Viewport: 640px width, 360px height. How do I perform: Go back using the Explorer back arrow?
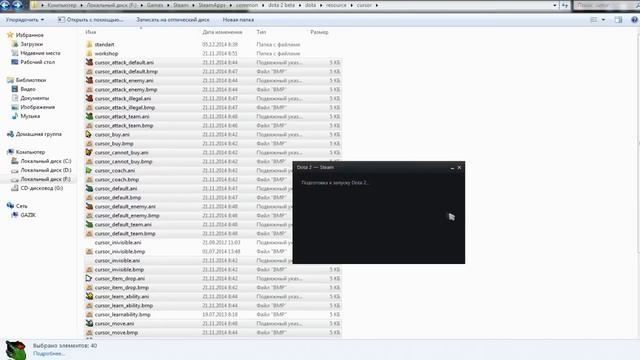click(x=5, y=5)
